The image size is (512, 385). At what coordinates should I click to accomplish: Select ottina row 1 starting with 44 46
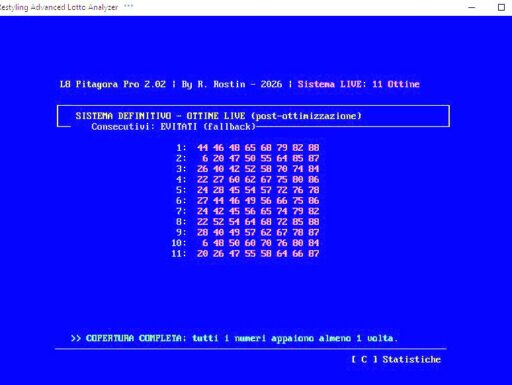[248, 147]
